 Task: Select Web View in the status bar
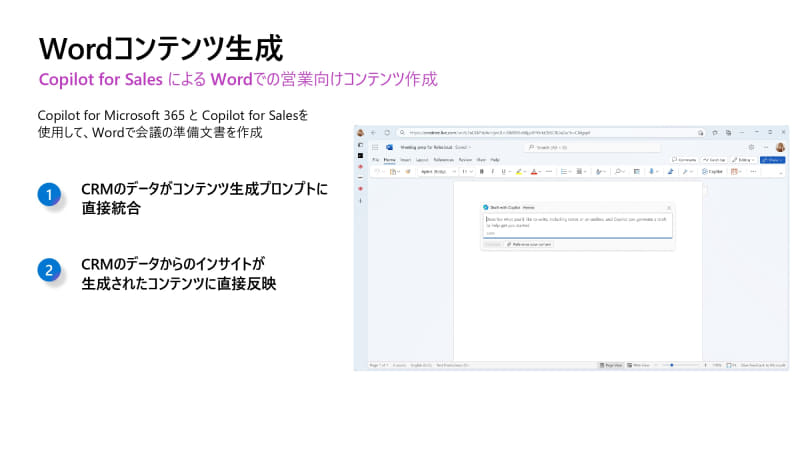[638, 365]
